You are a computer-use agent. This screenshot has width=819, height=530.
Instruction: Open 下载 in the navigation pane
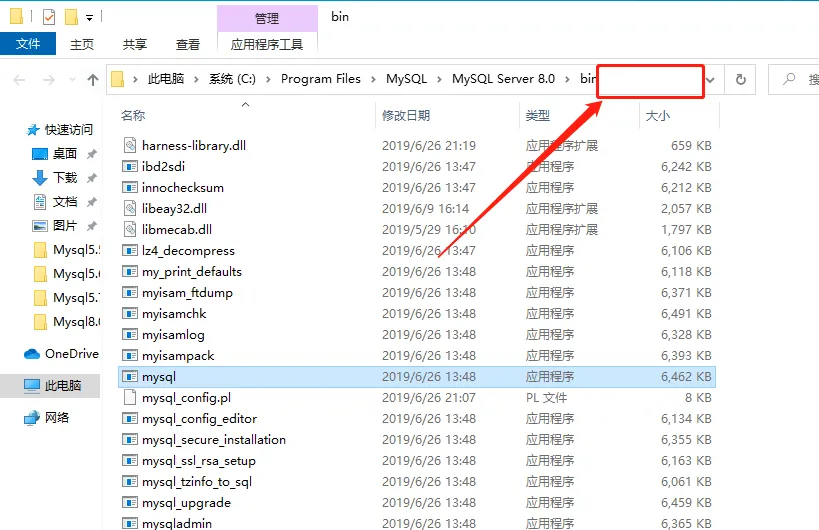pos(65,178)
